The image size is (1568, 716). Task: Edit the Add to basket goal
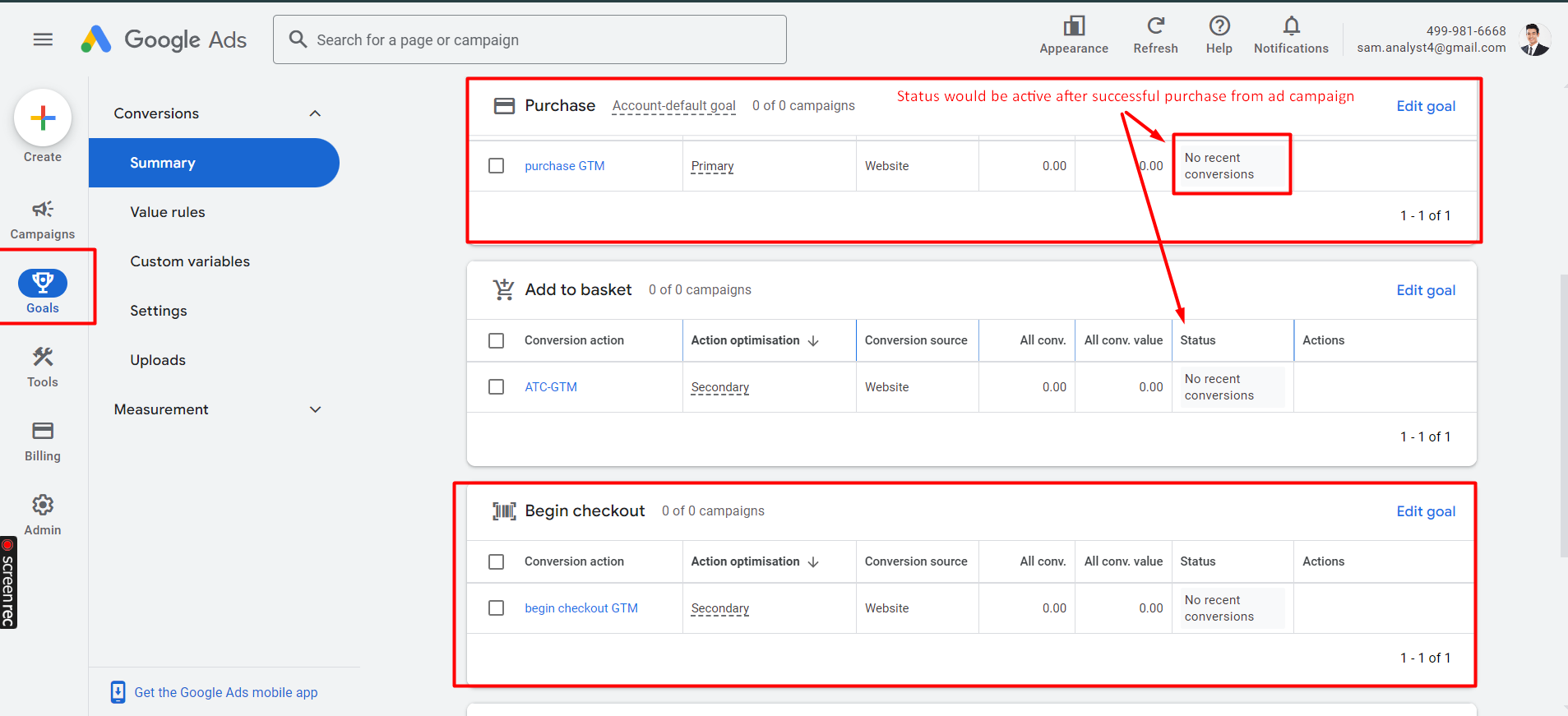point(1426,290)
